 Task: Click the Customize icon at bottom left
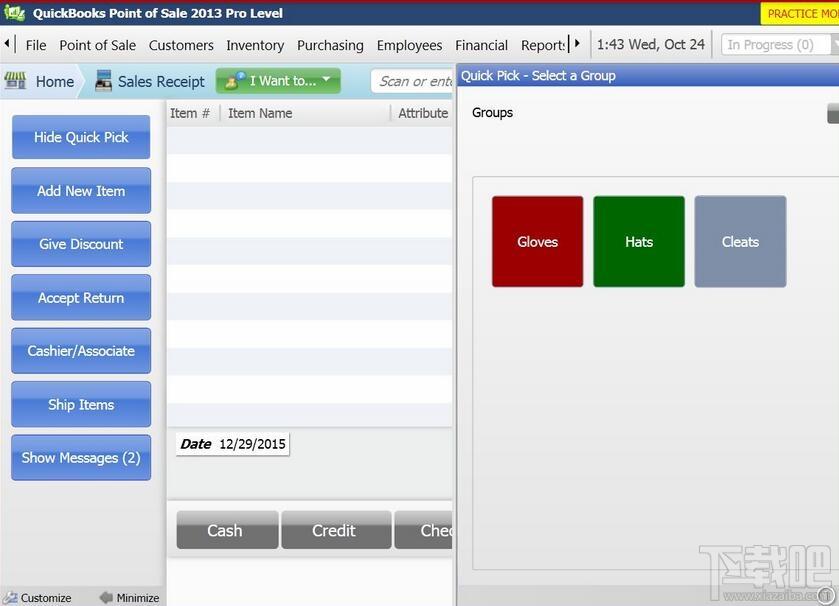click(x=10, y=597)
